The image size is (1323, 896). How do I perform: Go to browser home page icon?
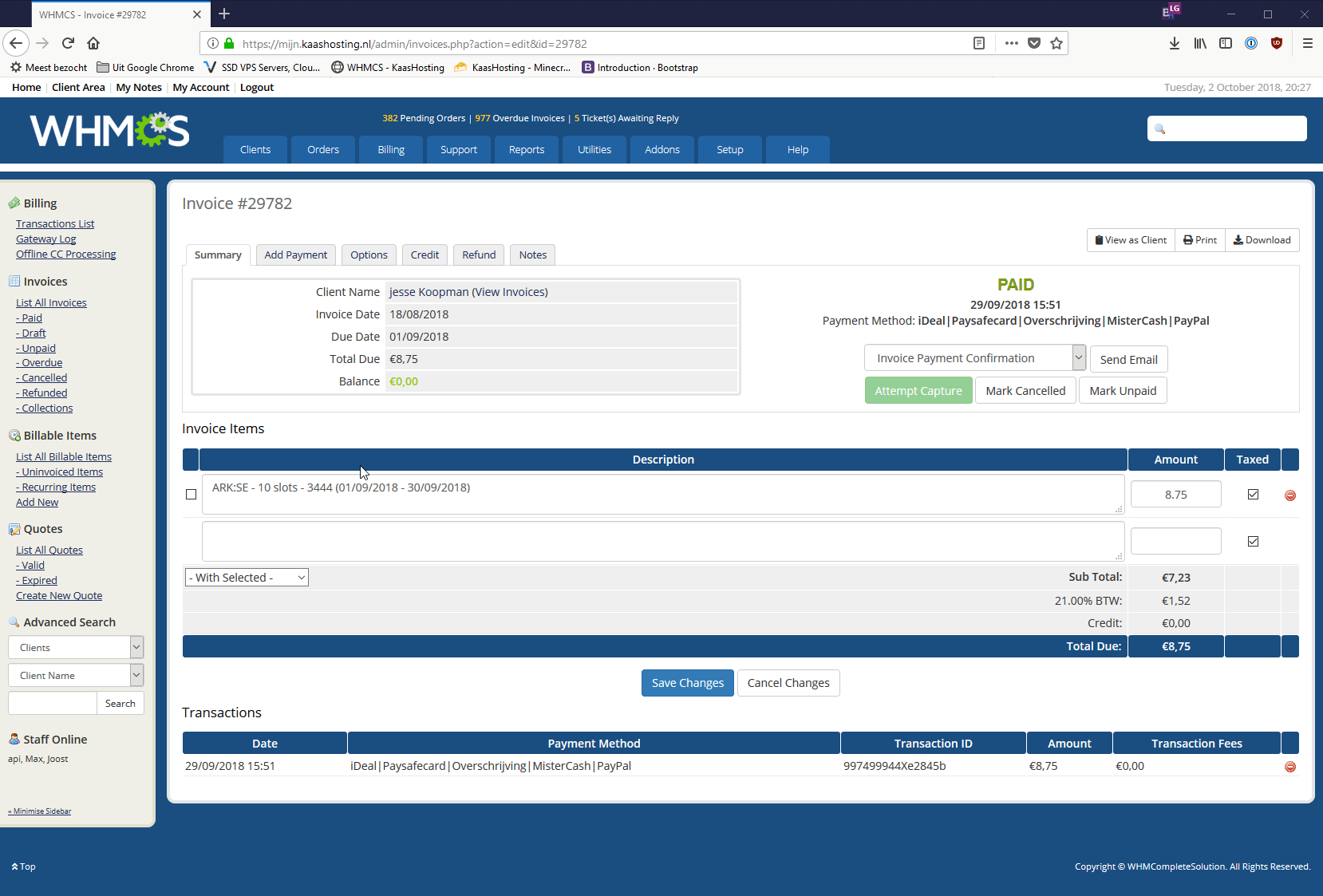pos(93,43)
